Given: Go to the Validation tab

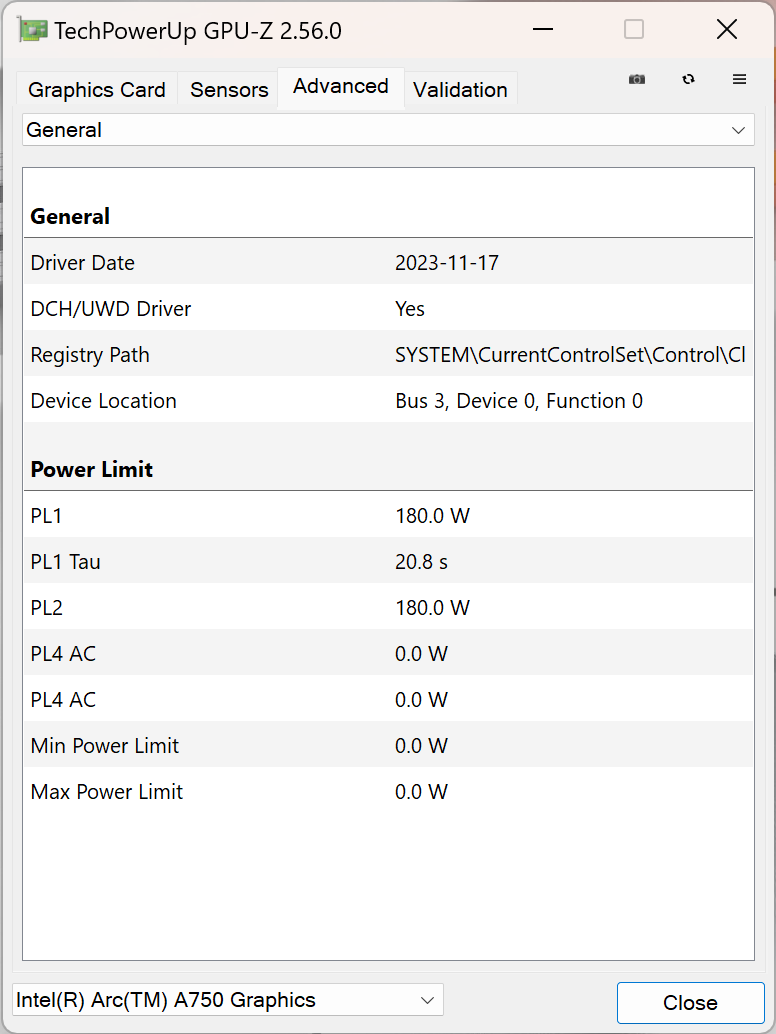Looking at the screenshot, I should click(x=460, y=90).
